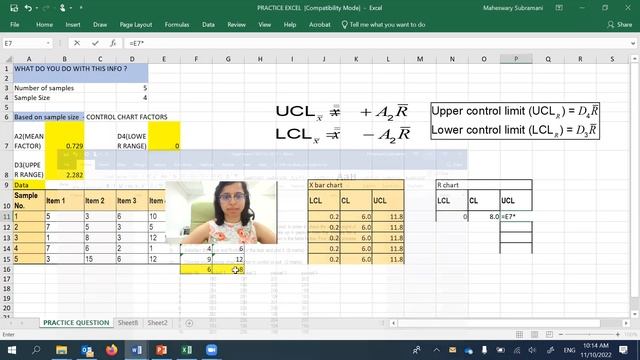Click vertical scrollbar up arrow
The height and width of the screenshot is (360, 640).
634,59
